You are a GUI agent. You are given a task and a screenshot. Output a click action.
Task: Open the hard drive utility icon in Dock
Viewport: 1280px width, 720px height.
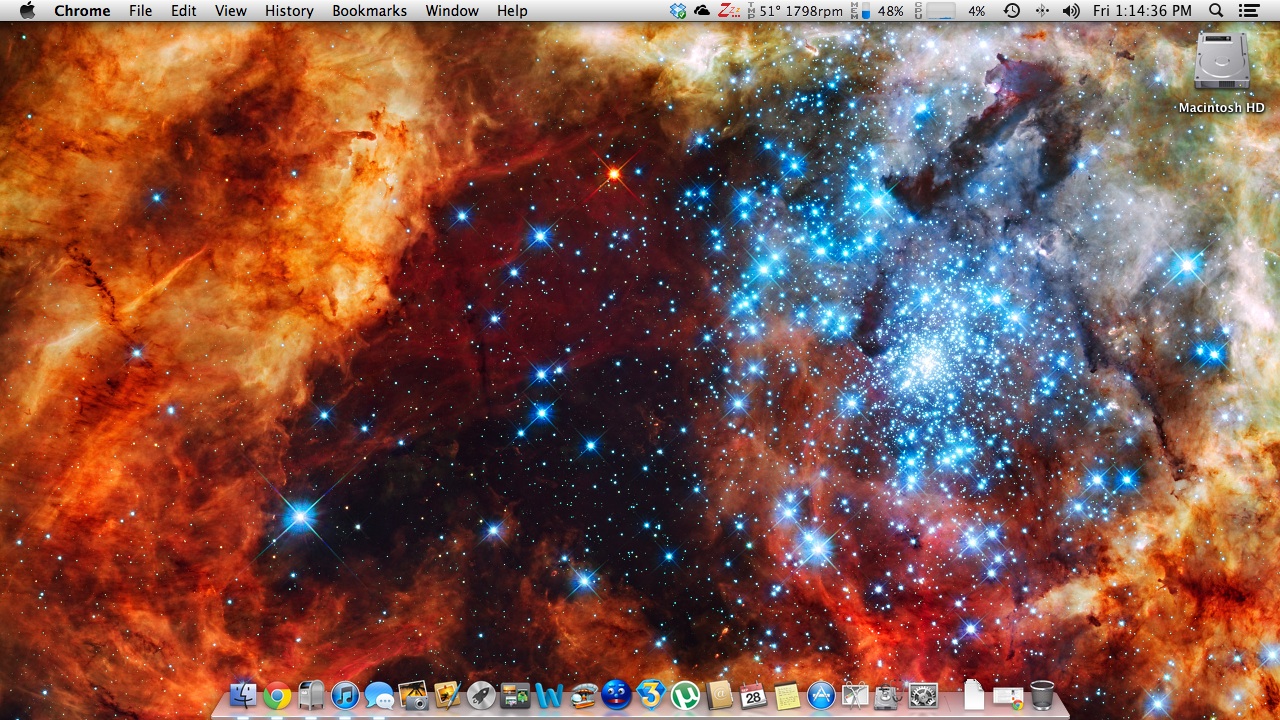click(x=889, y=695)
